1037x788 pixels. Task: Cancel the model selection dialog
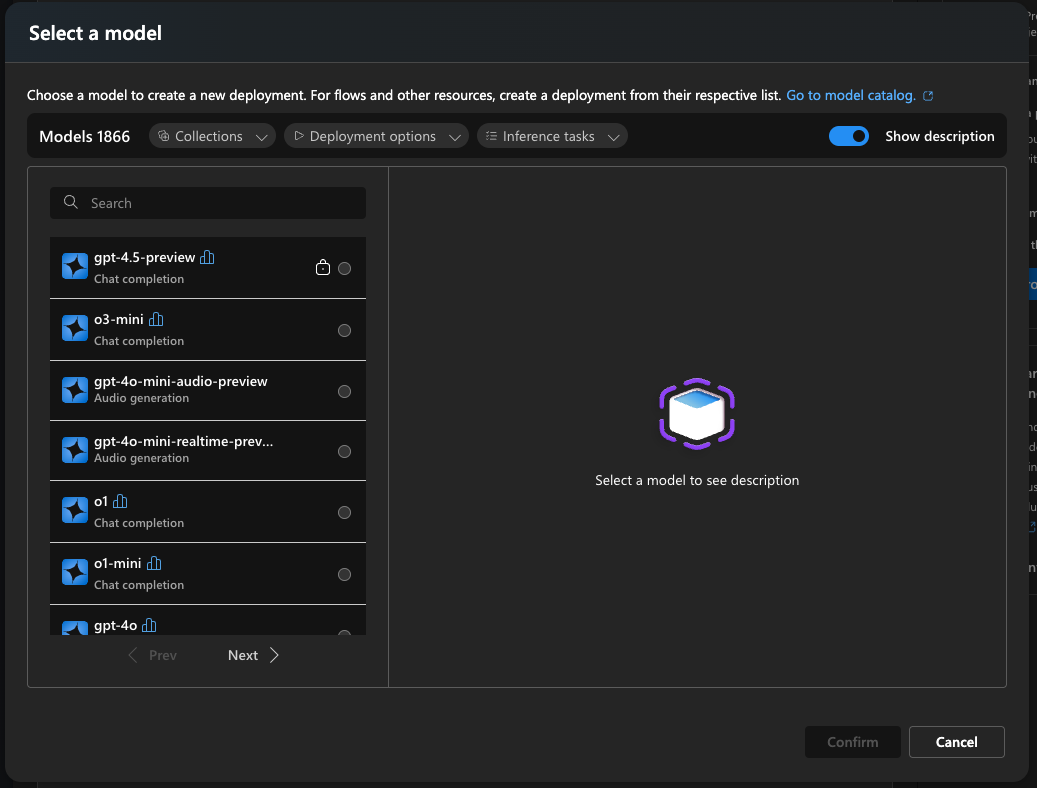click(x=956, y=742)
